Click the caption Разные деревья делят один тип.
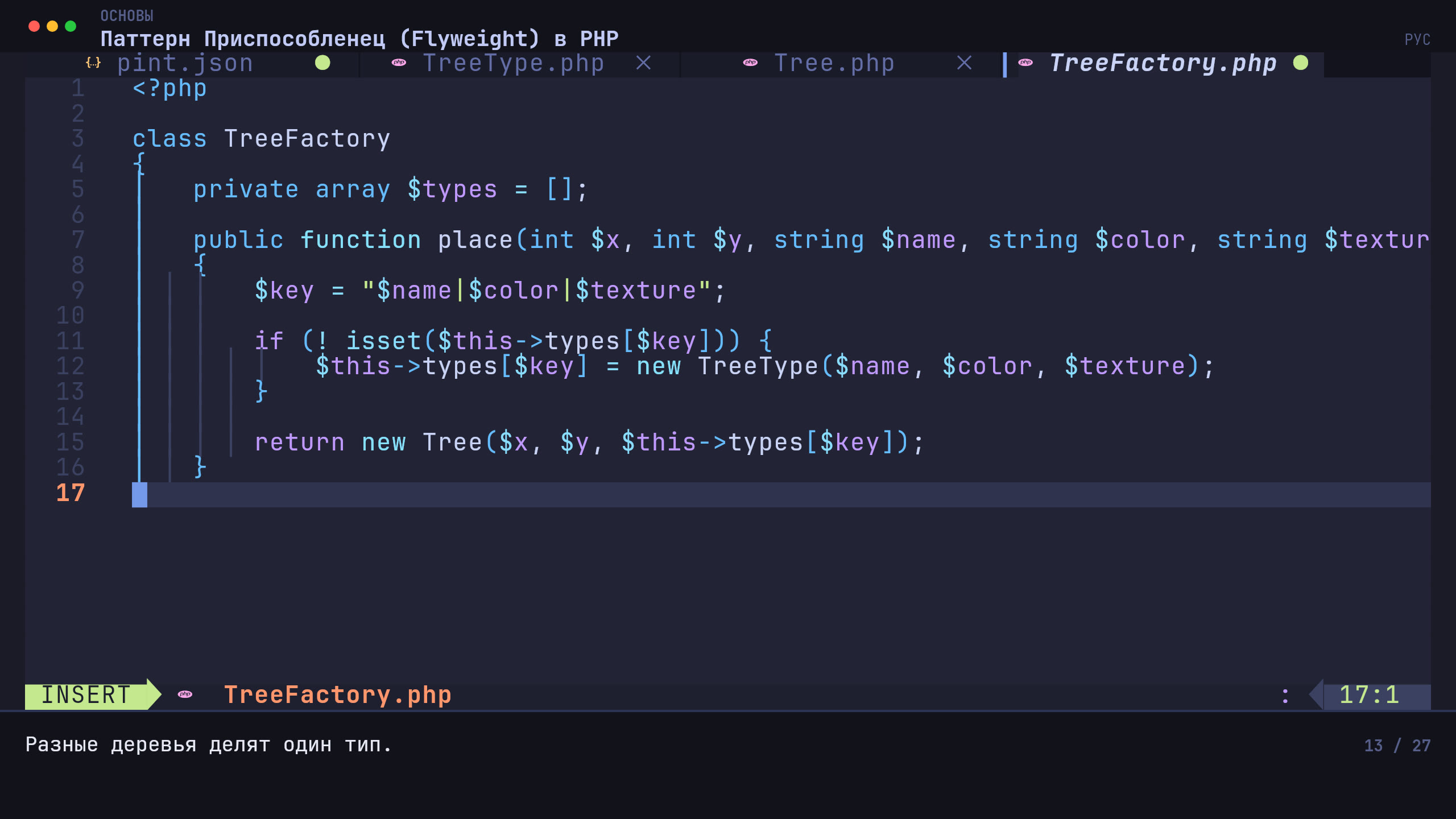Image resolution: width=1456 pixels, height=819 pixels. (209, 745)
